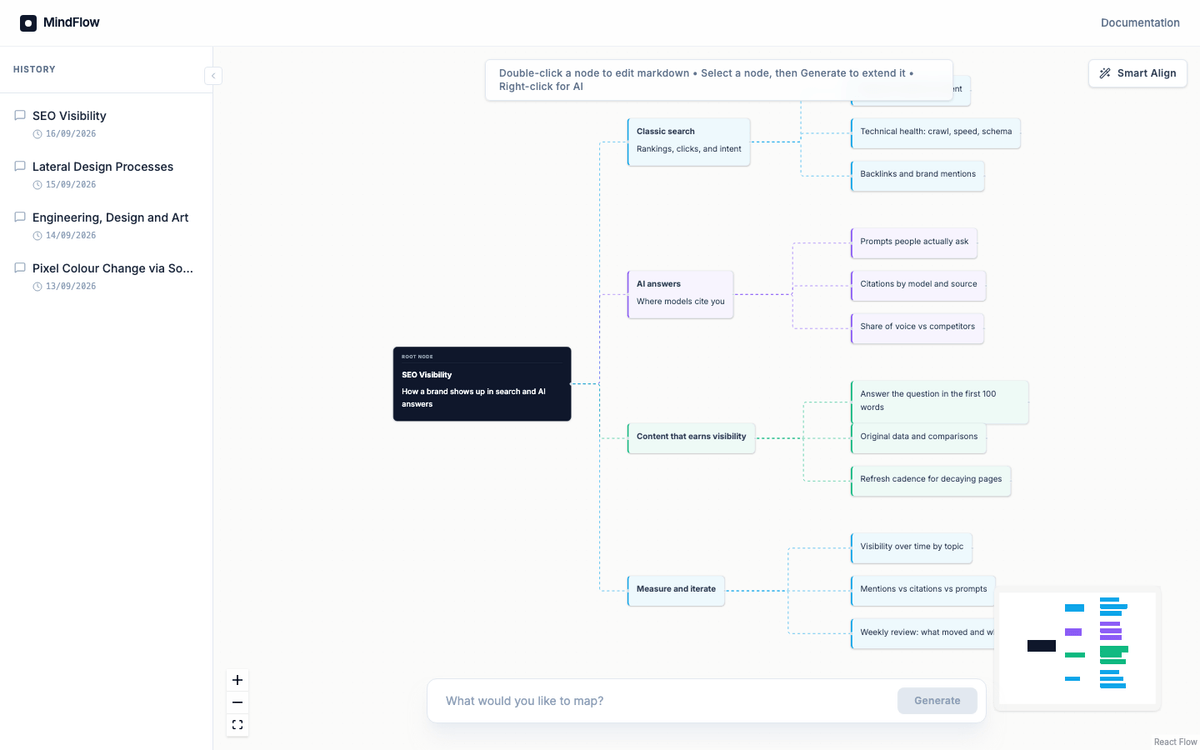The height and width of the screenshot is (750, 1200).
Task: Click chat icon beside Engineering, Design and Art
Action: pos(20,217)
